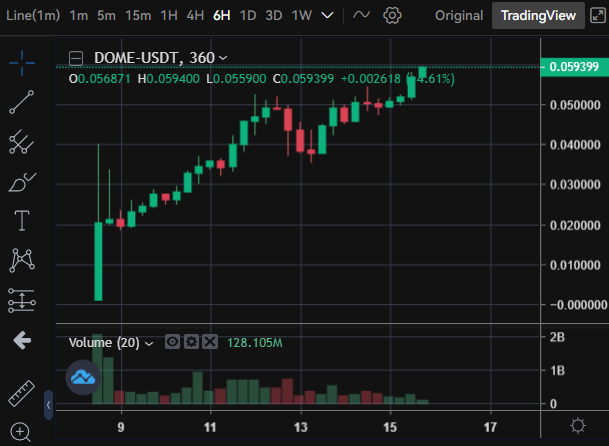
Task: Remove the Volume indicator
Action: tap(210, 342)
